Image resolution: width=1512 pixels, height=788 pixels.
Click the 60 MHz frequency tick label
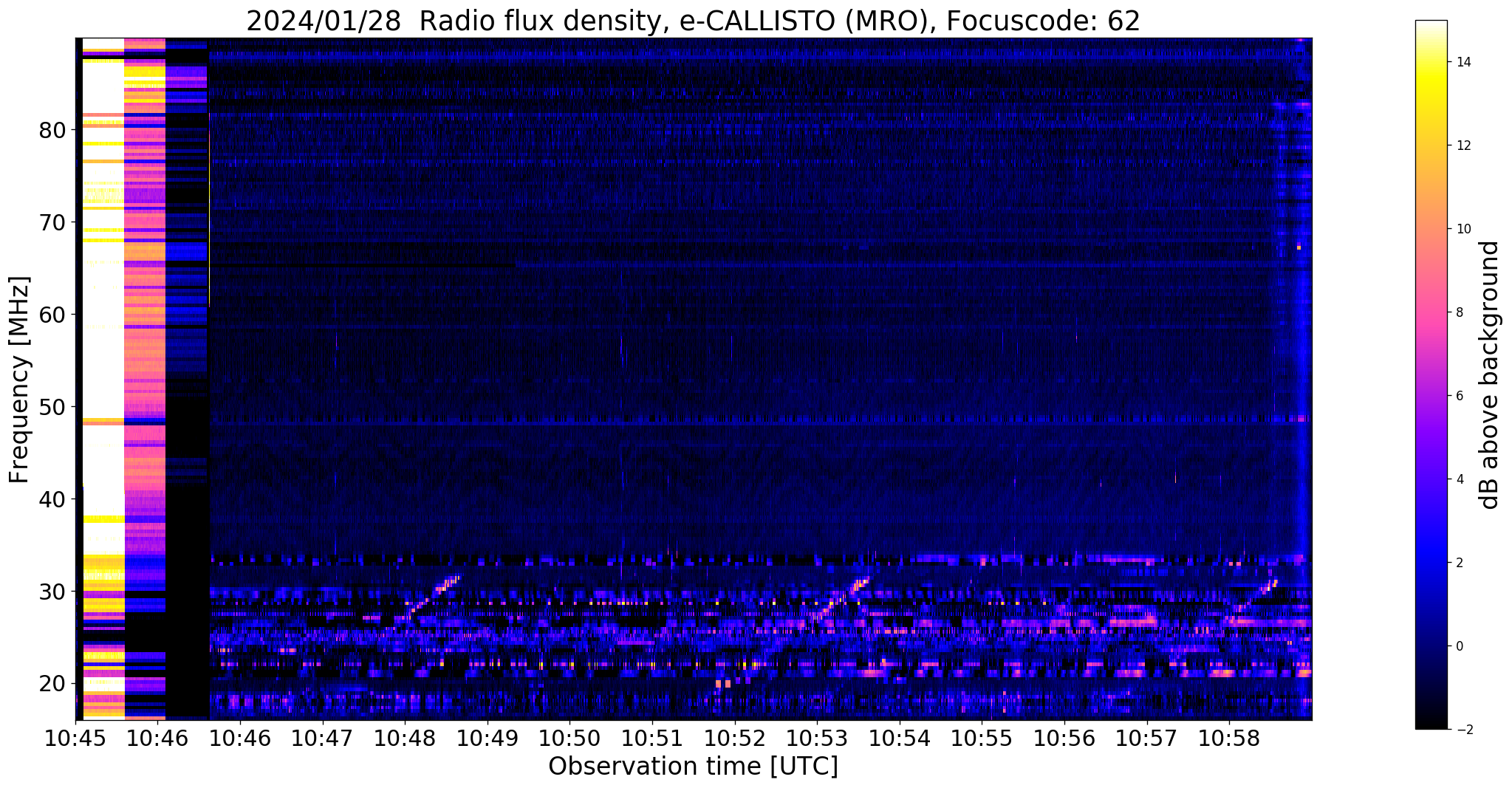click(x=52, y=315)
